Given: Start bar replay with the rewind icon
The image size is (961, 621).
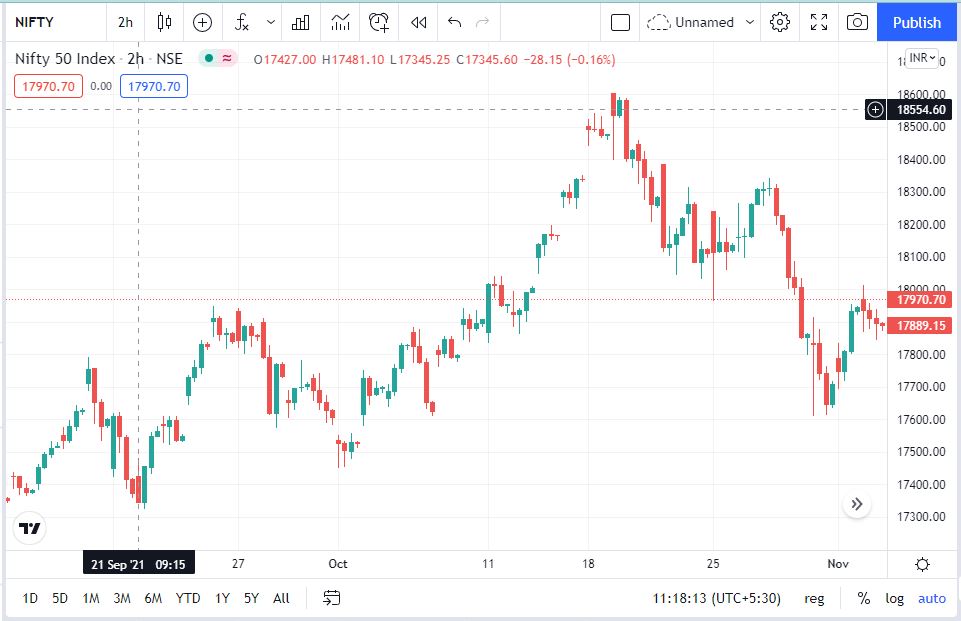Looking at the screenshot, I should point(419,23).
